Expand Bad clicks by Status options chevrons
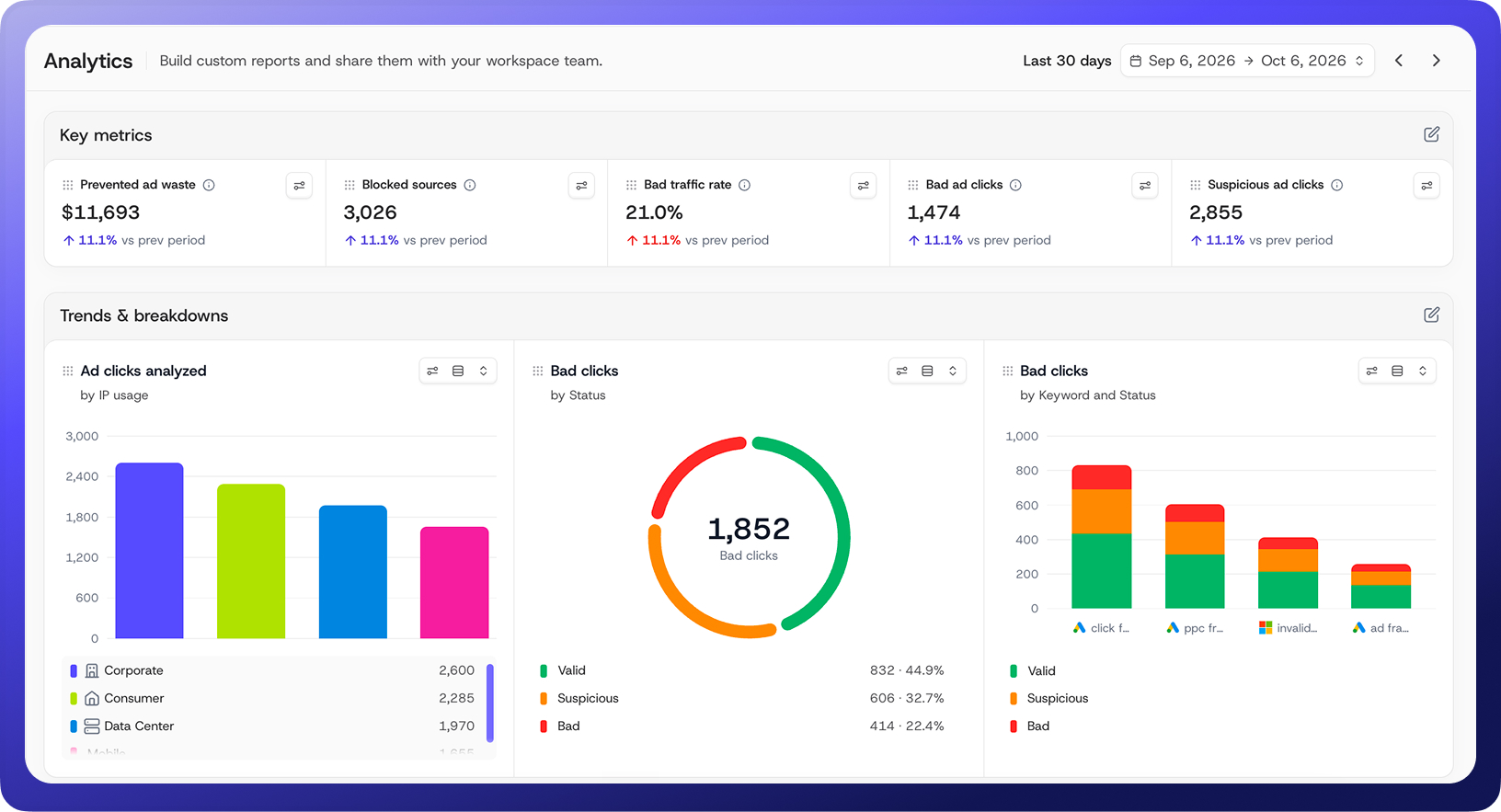This screenshot has height=812, width=1501. pyautogui.click(x=953, y=371)
